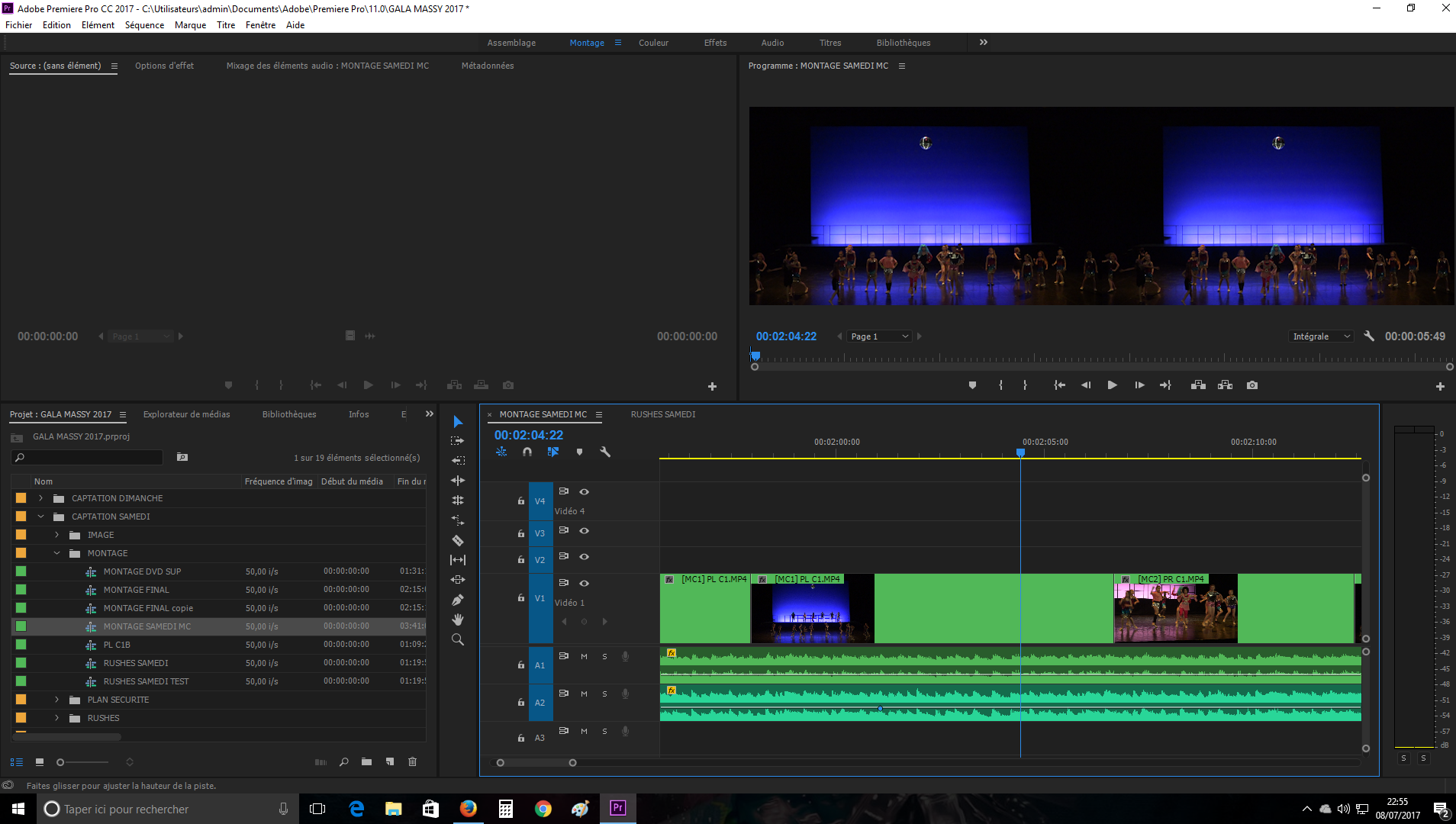Create new bin in Project panel
The image size is (1456, 824).
tap(366, 761)
